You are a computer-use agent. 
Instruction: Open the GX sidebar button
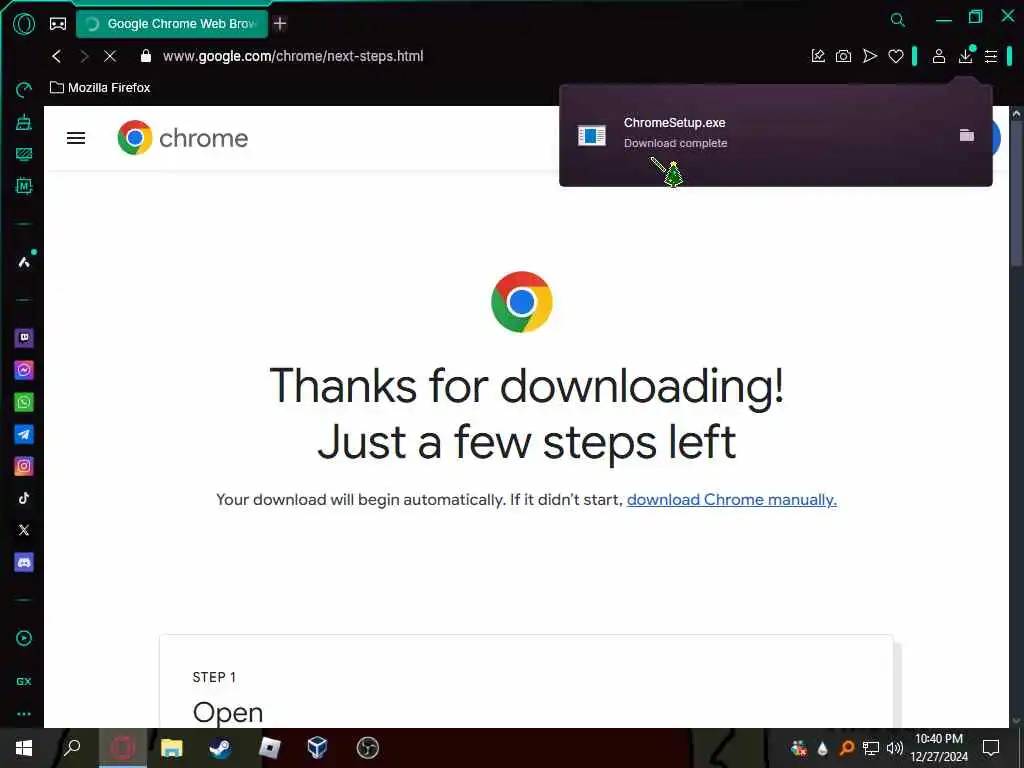(x=24, y=681)
